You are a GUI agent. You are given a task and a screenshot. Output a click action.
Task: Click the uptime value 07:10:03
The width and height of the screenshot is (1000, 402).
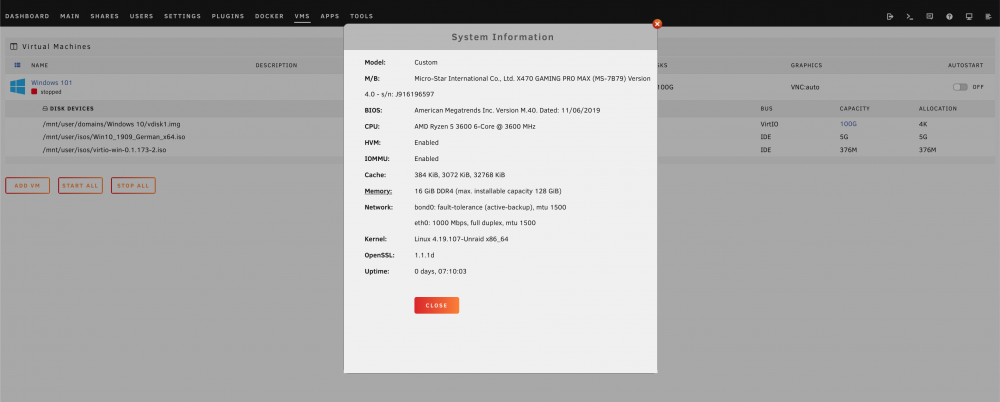pyautogui.click(x=440, y=271)
